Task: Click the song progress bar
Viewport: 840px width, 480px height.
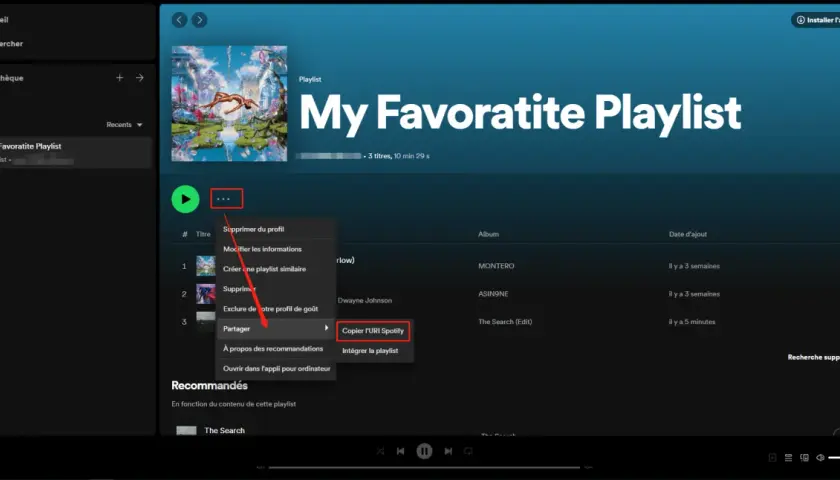Action: [424, 467]
